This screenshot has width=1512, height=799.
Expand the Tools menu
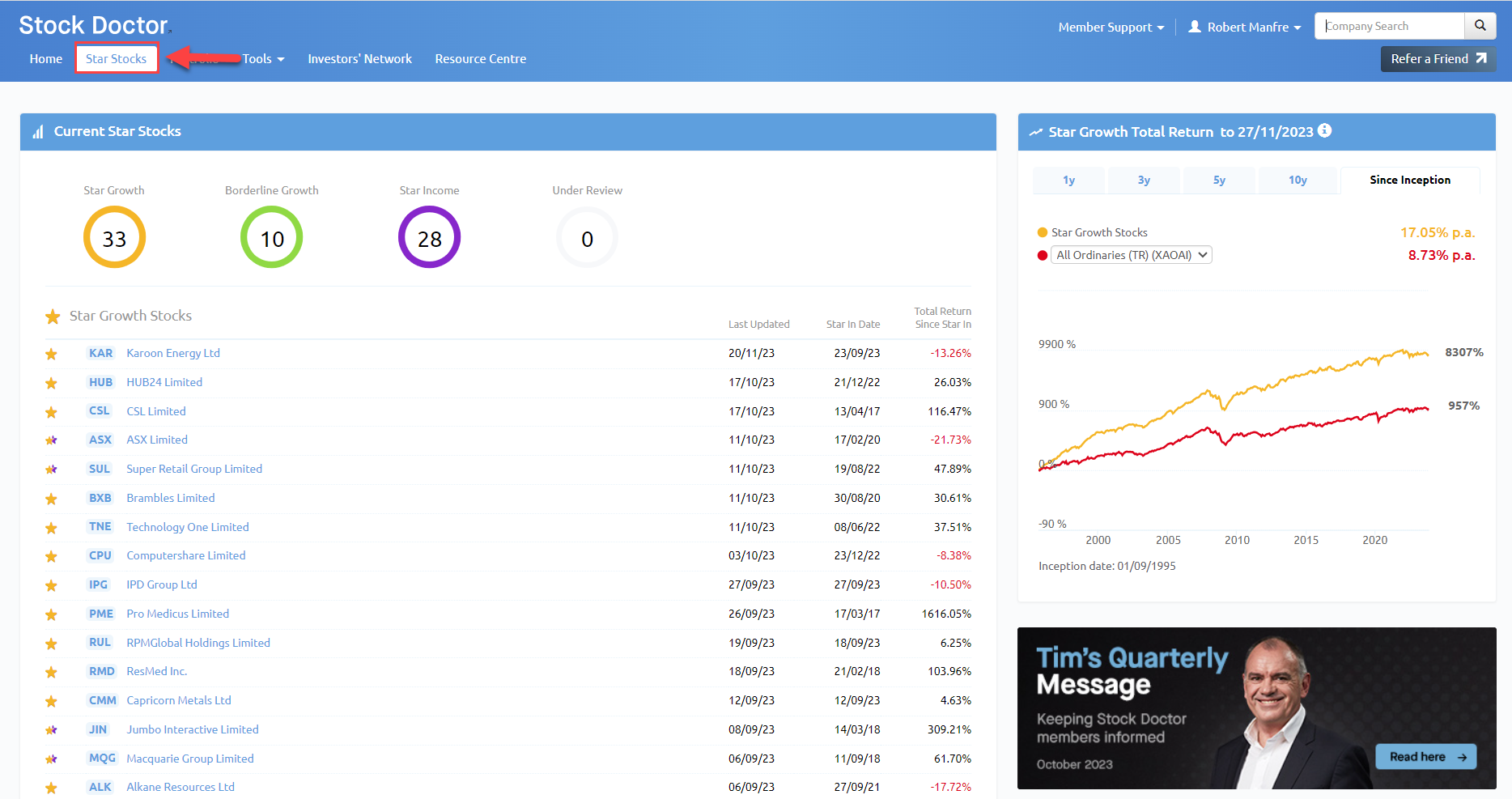tap(263, 59)
